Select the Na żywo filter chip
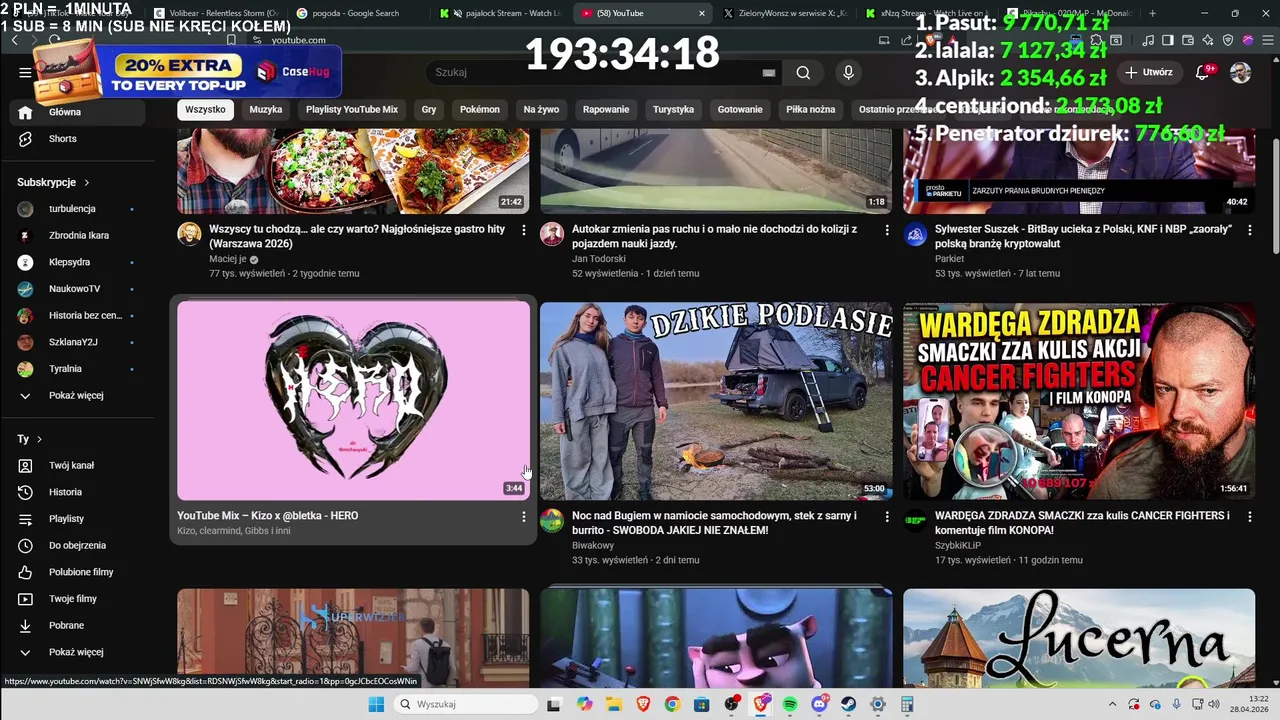Screen dimensions: 1280x720 coord(541,109)
